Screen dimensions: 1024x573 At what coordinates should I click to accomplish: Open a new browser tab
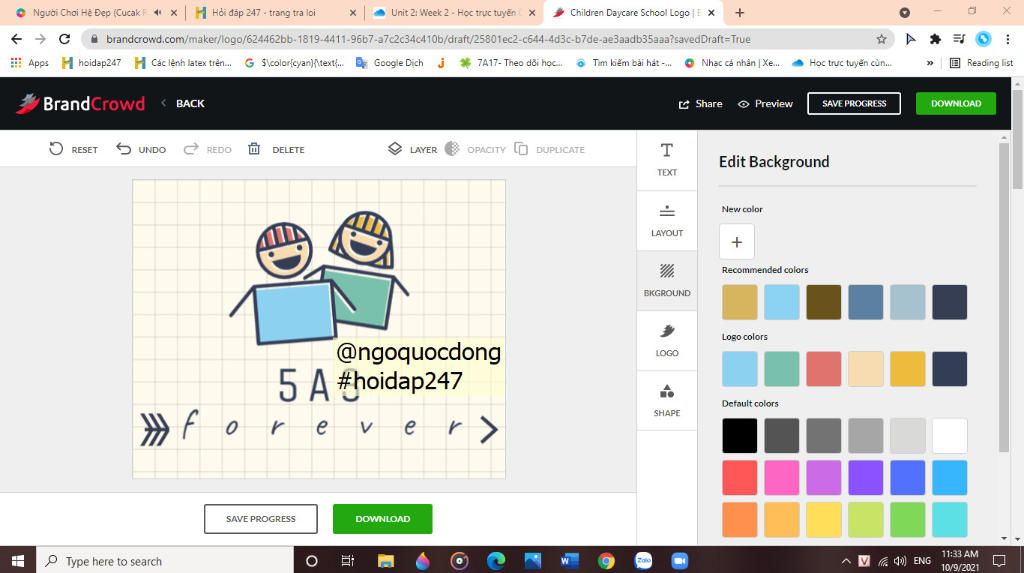coord(739,12)
